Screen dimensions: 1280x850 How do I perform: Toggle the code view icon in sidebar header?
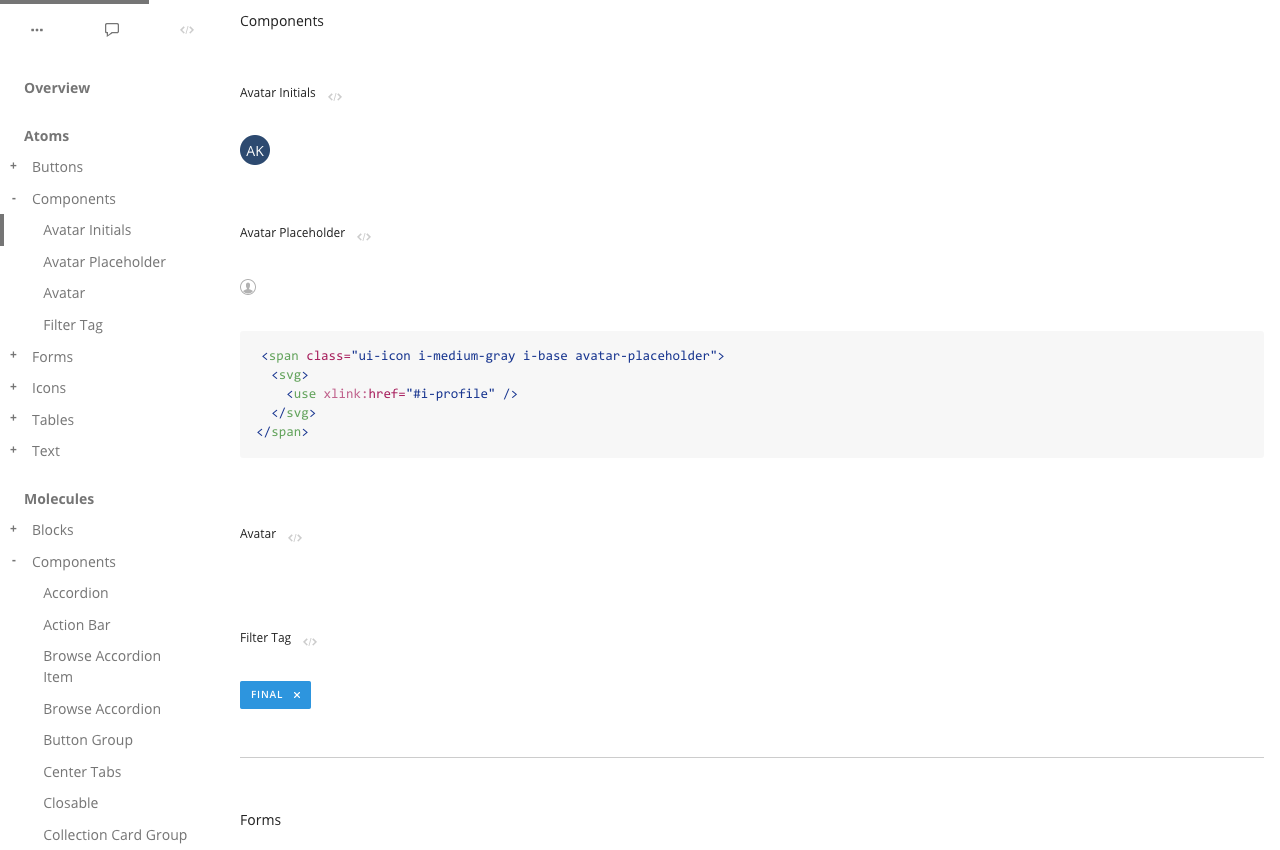[x=187, y=30]
